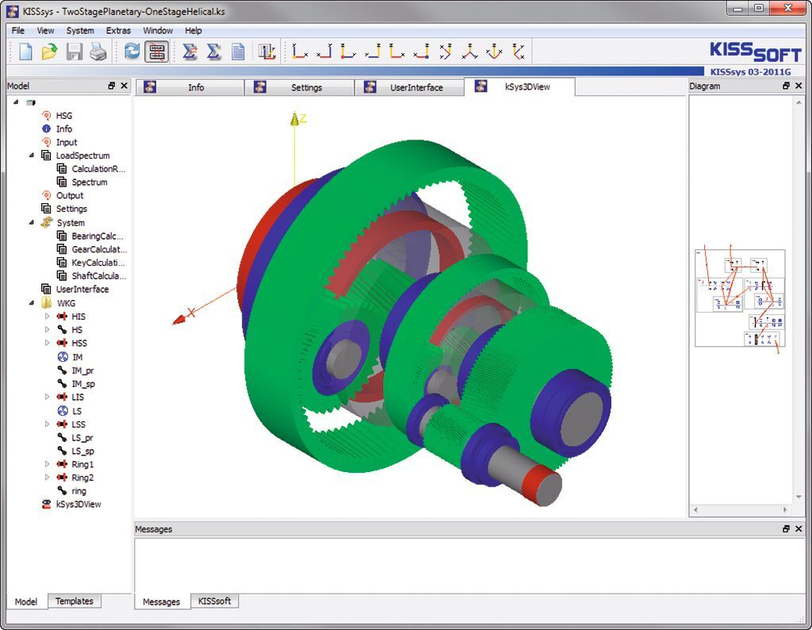The height and width of the screenshot is (630, 812).
Task: Click the plain blue sigma icon
Action: (214, 52)
